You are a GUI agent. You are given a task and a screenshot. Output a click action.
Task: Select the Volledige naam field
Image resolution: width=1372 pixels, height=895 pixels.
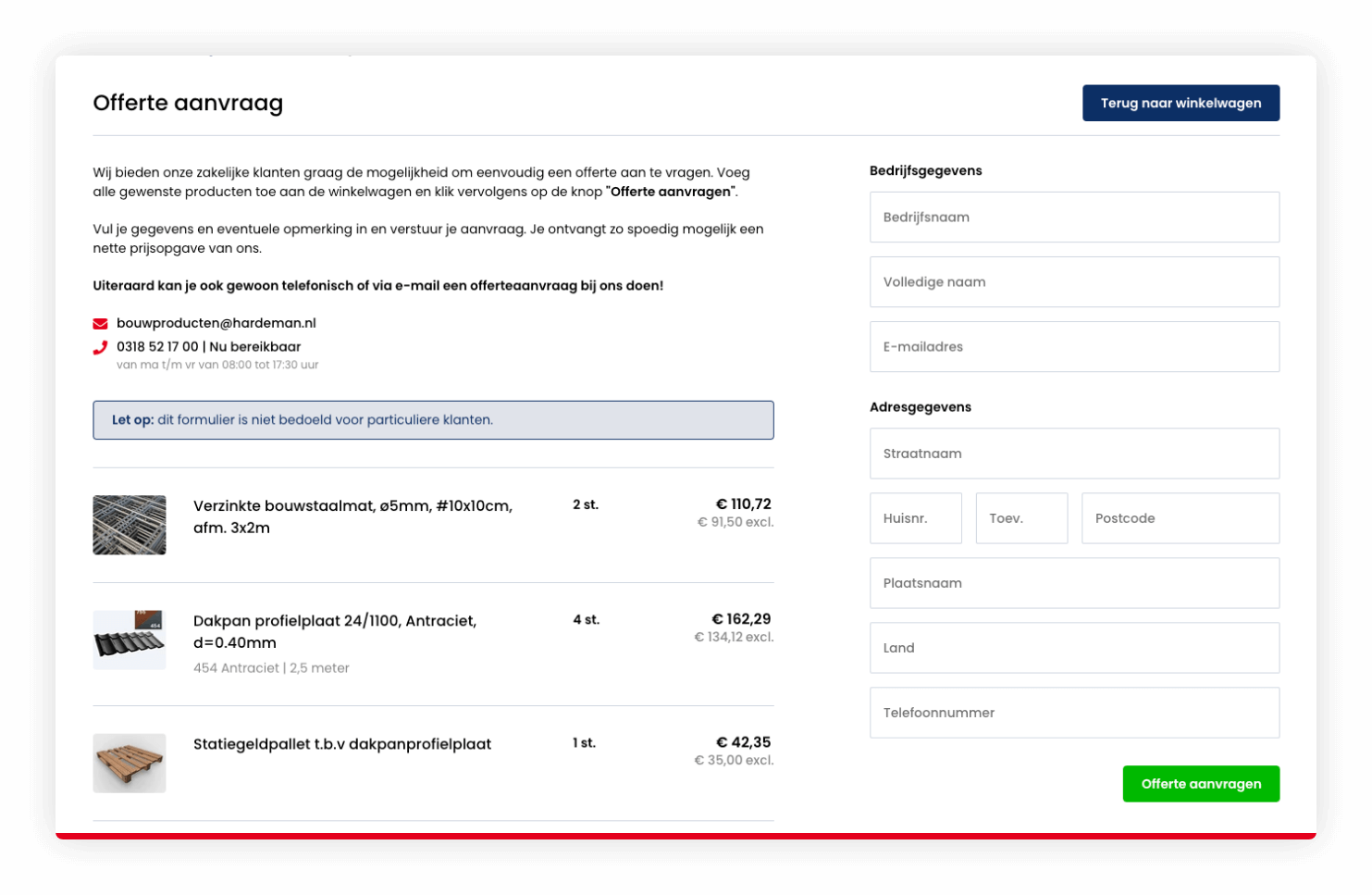(x=1073, y=281)
